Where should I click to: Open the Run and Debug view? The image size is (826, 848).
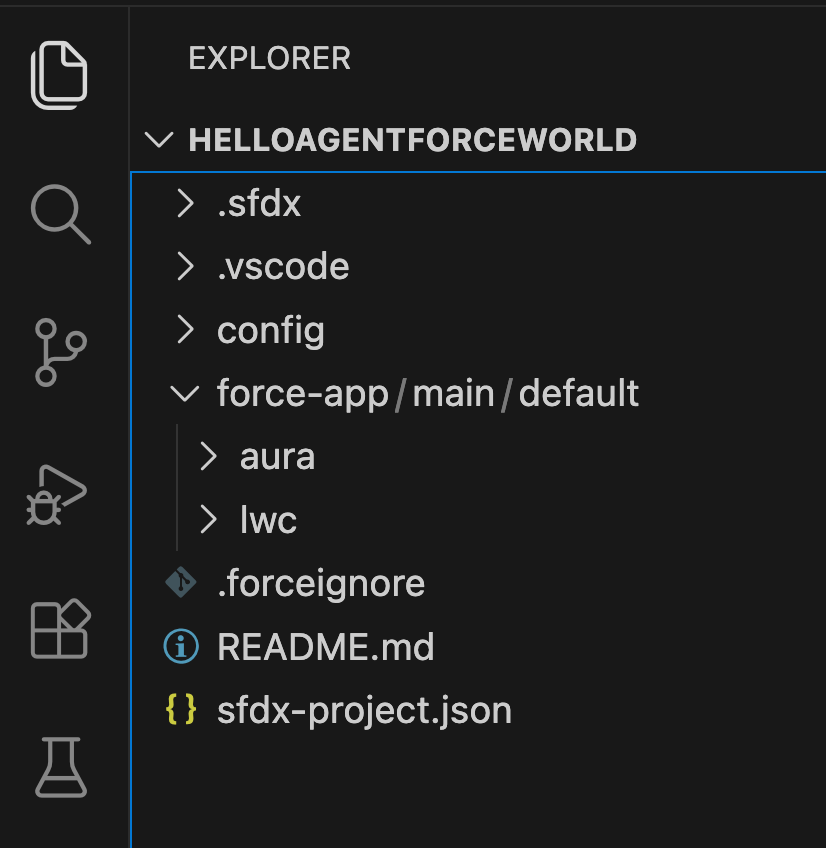tap(58, 492)
